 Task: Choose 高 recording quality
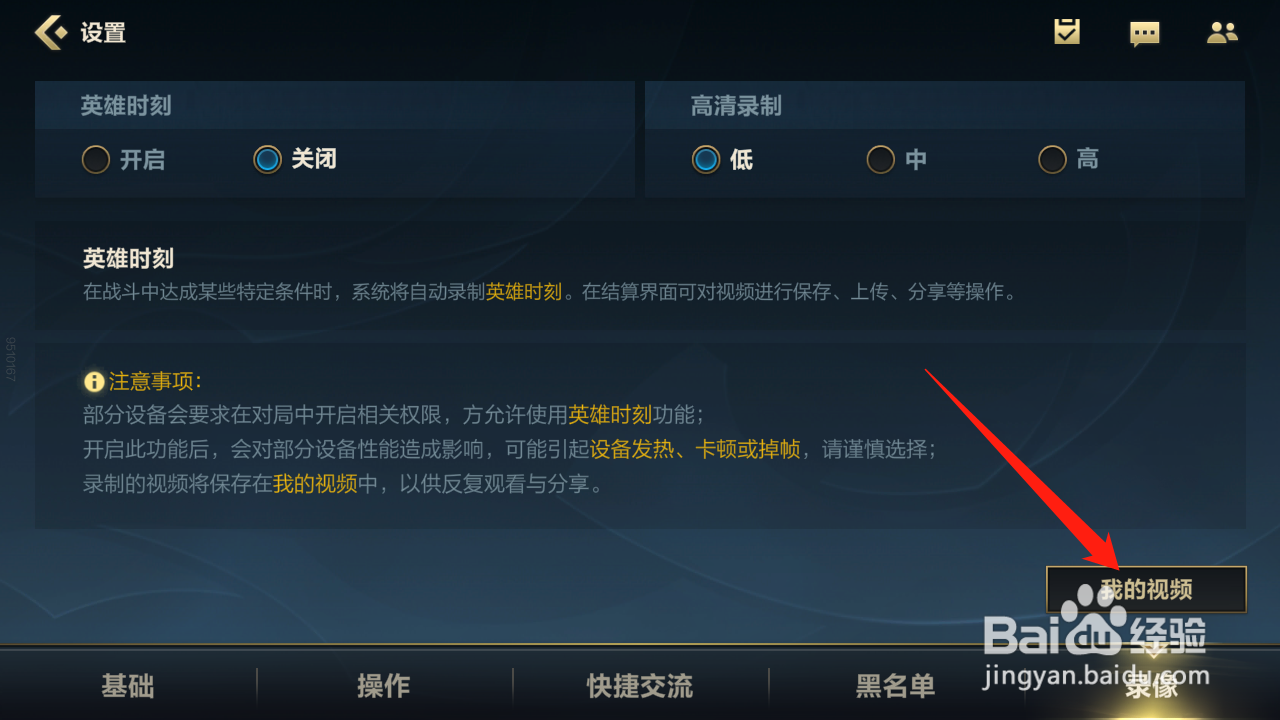click(1068, 159)
